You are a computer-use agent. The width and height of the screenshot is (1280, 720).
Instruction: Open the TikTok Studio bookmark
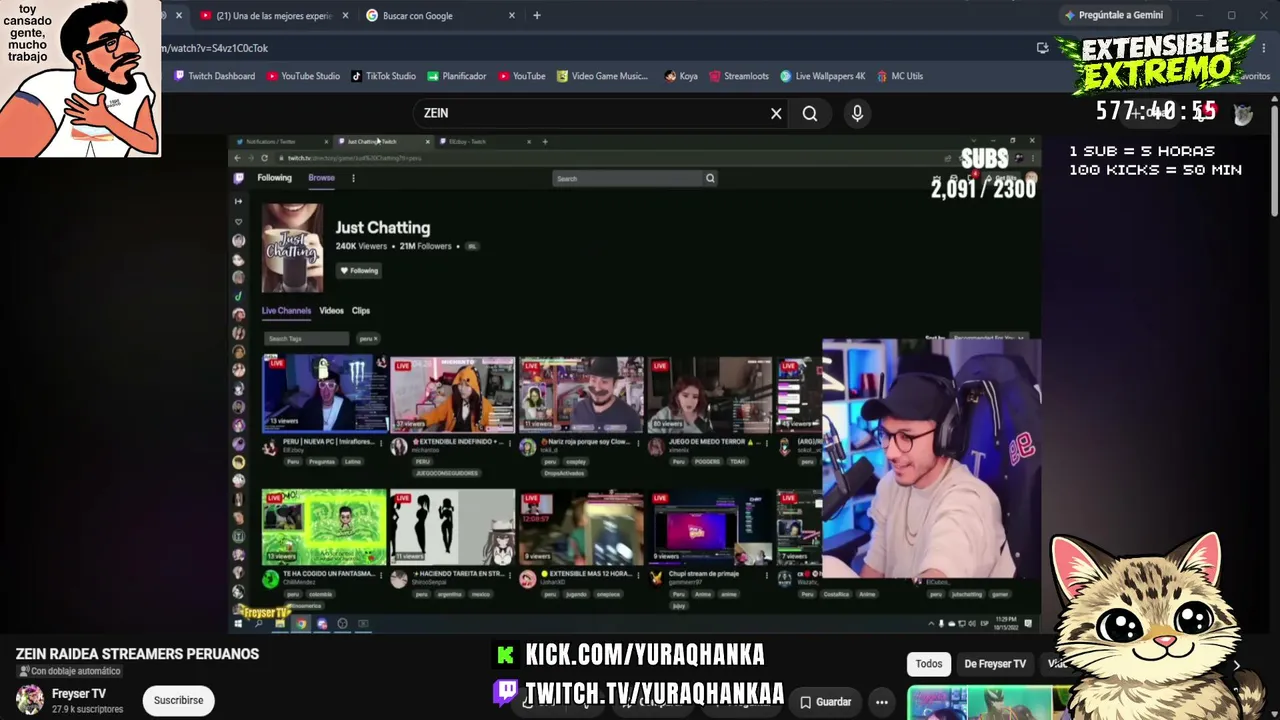(383, 76)
